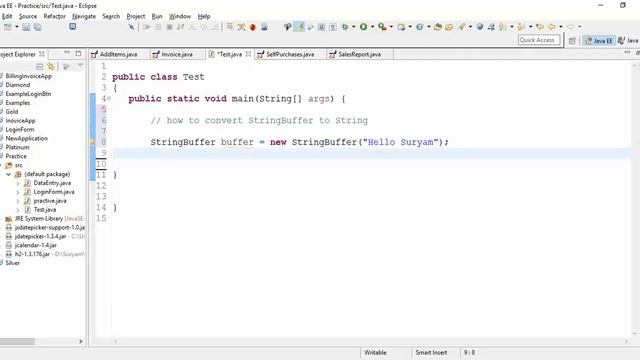Viewport: 640px width, 360px height.
Task: Open the Project menu
Action: pyautogui.click(x=136, y=16)
